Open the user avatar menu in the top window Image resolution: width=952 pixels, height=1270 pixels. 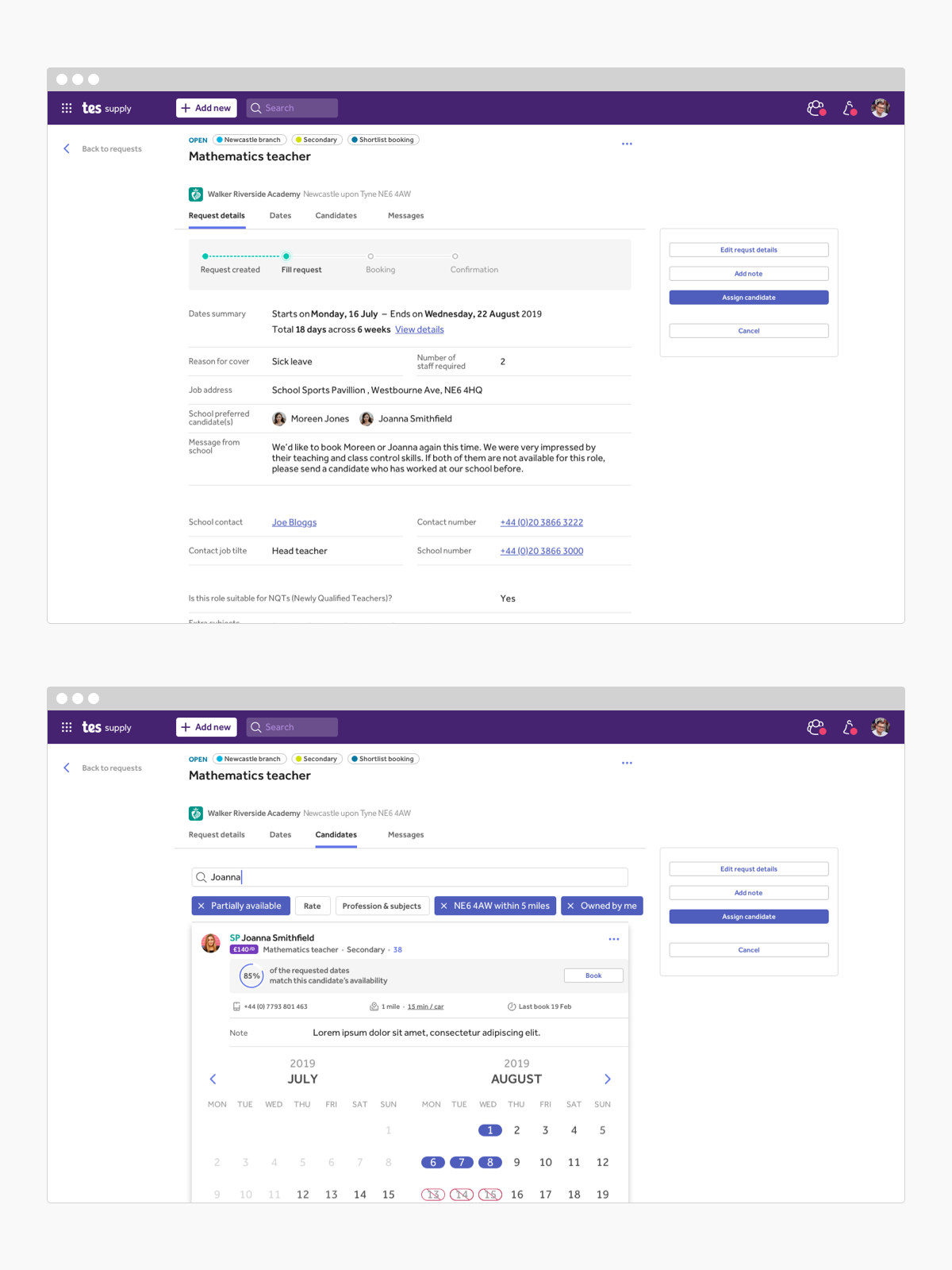[880, 108]
